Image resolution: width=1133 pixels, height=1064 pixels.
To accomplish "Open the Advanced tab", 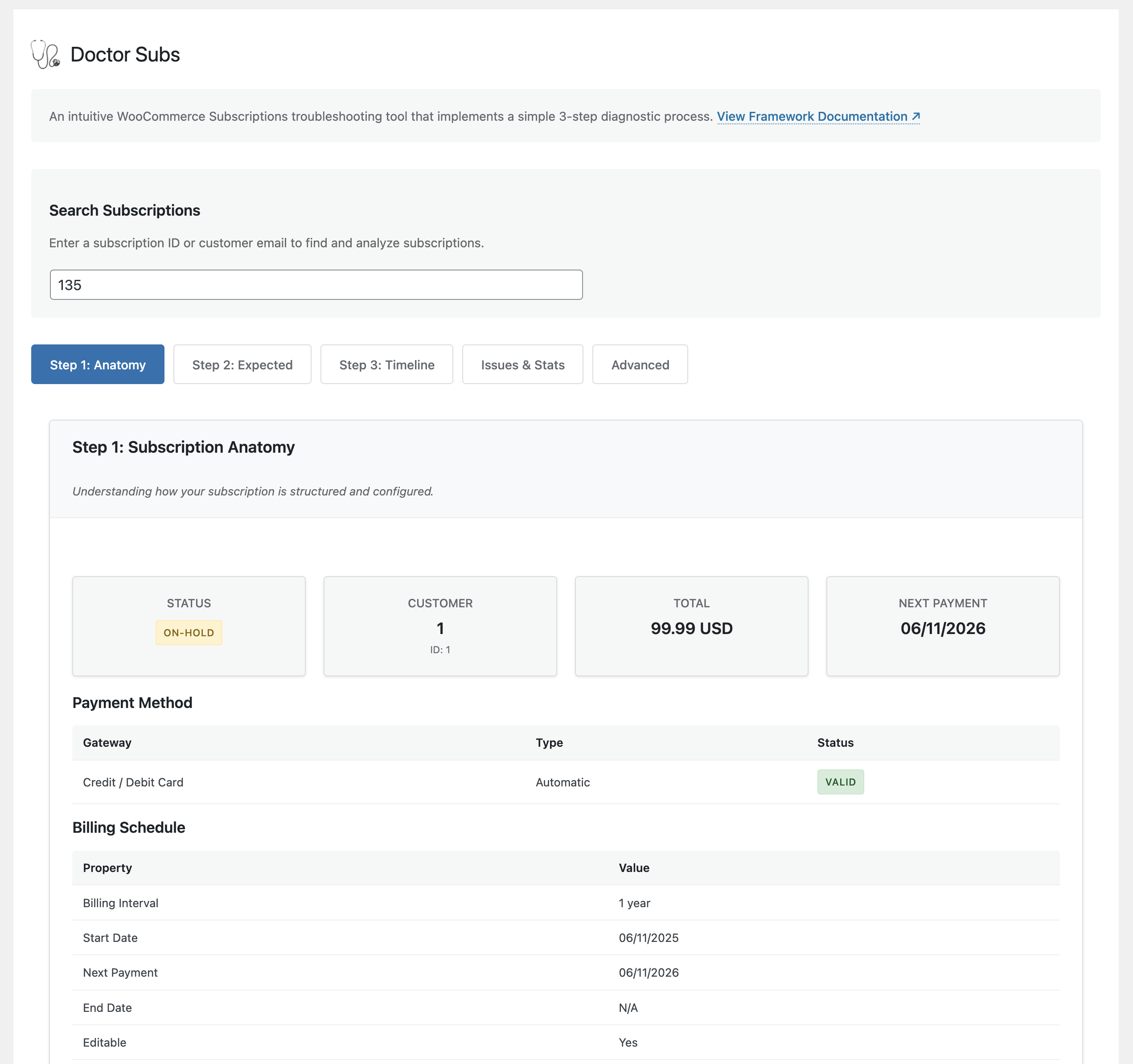I will 640,364.
